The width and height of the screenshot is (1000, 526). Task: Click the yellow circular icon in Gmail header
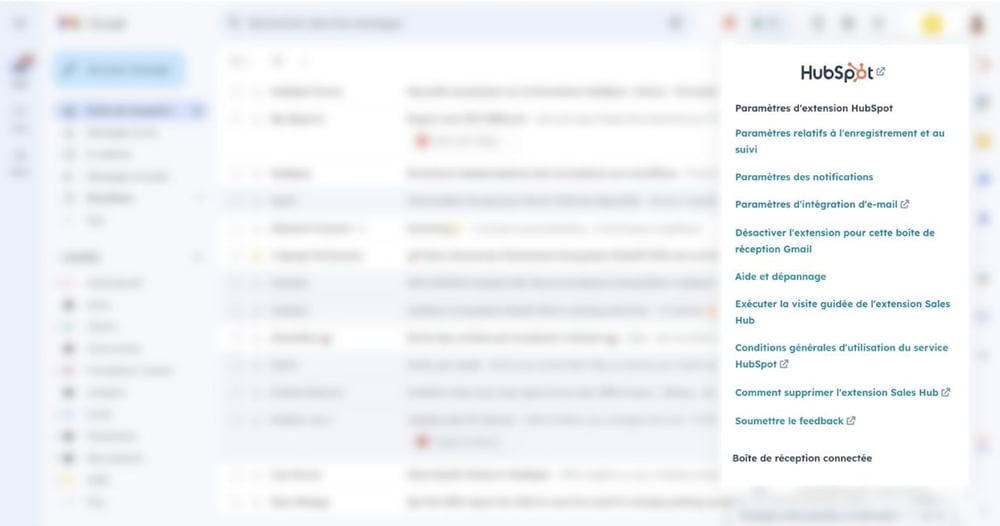tap(932, 24)
